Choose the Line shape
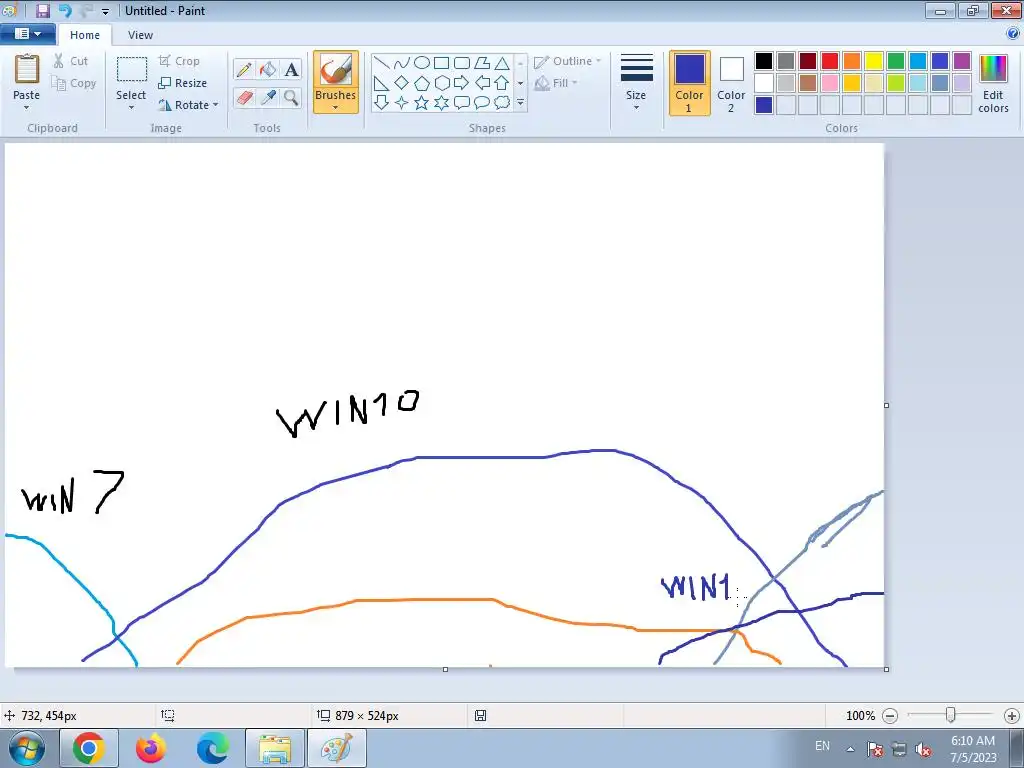This screenshot has height=768, width=1024. click(x=381, y=63)
